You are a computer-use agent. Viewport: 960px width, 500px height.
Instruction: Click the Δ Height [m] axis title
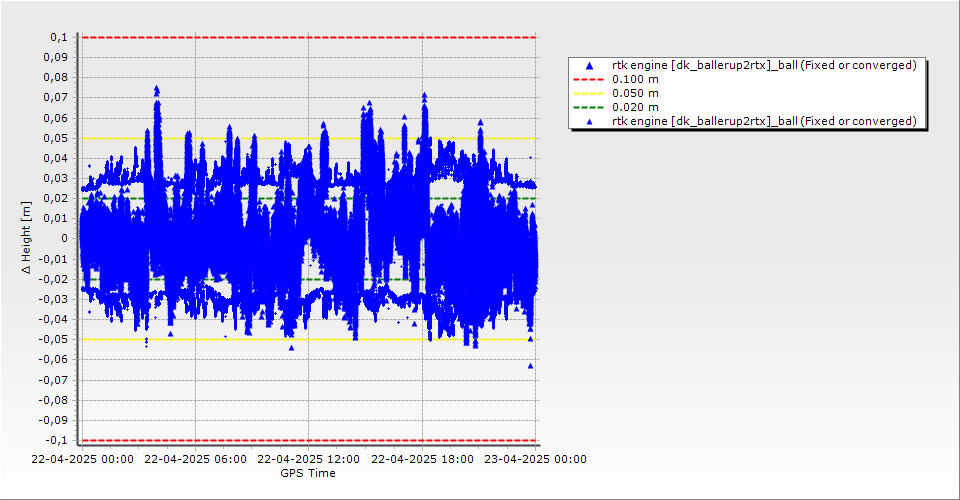26,237
